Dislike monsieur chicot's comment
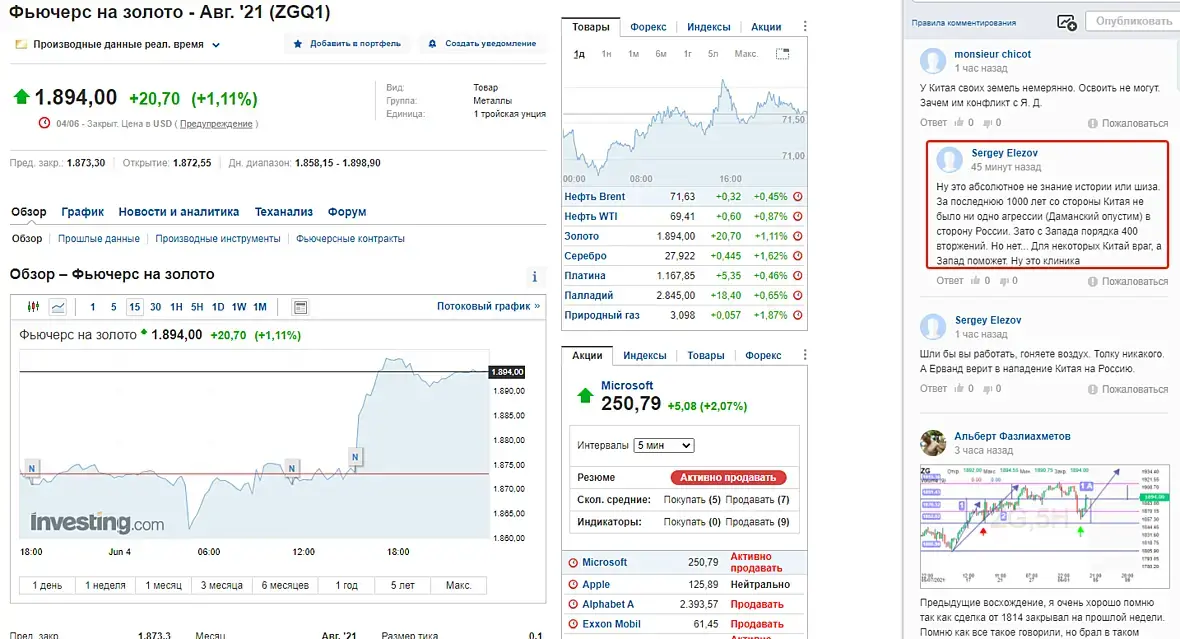1180x639 pixels. pos(987,123)
